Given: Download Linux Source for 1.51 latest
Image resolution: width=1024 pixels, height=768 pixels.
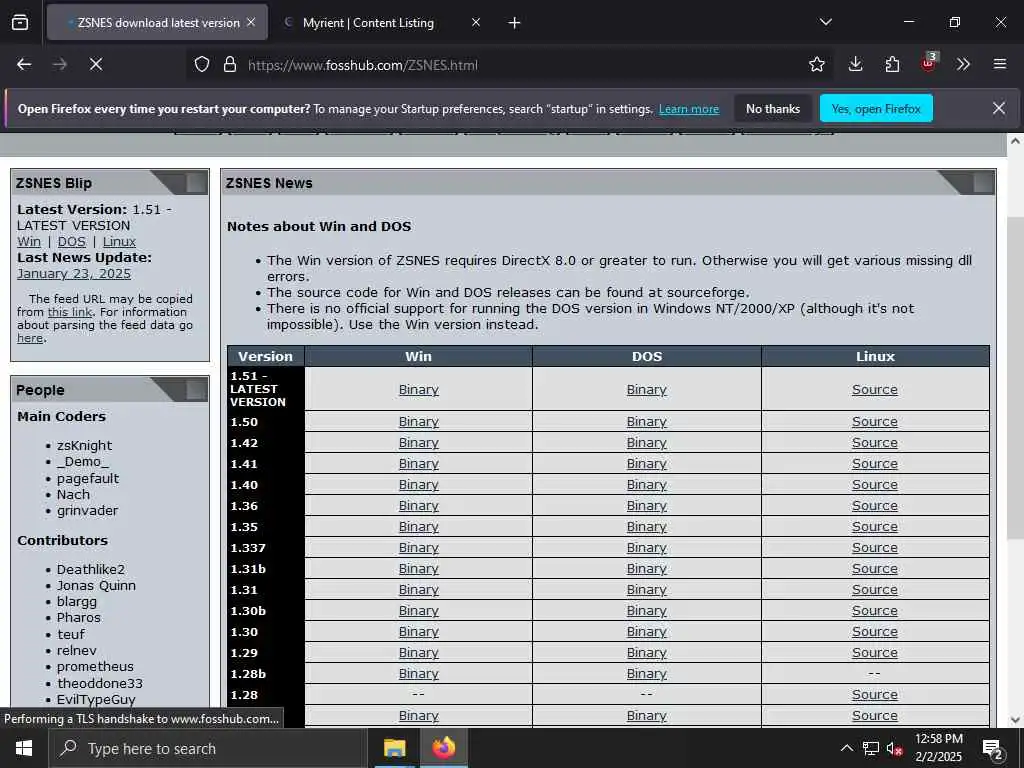Looking at the screenshot, I should point(874,390).
